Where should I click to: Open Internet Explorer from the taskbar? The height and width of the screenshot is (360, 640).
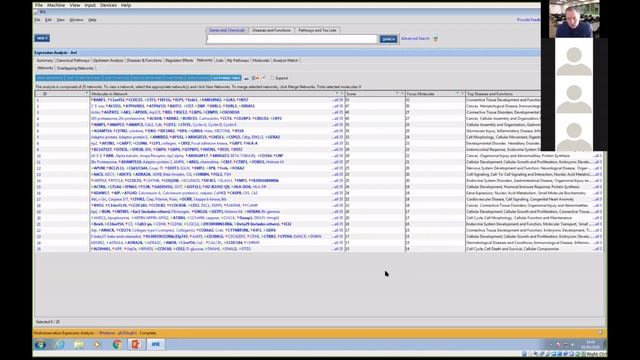point(60,345)
